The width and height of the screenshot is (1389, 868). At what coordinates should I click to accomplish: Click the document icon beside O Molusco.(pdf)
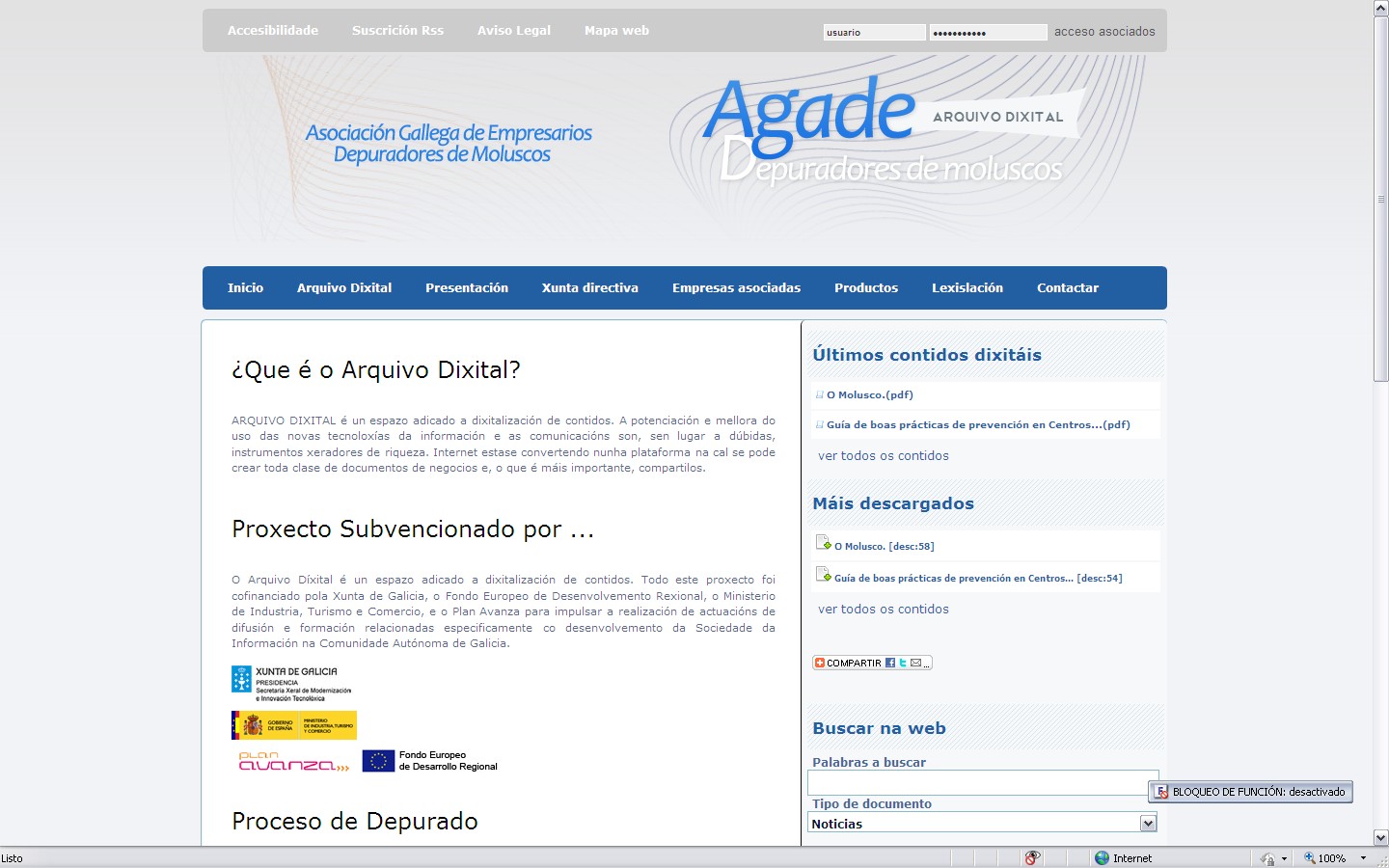point(820,394)
